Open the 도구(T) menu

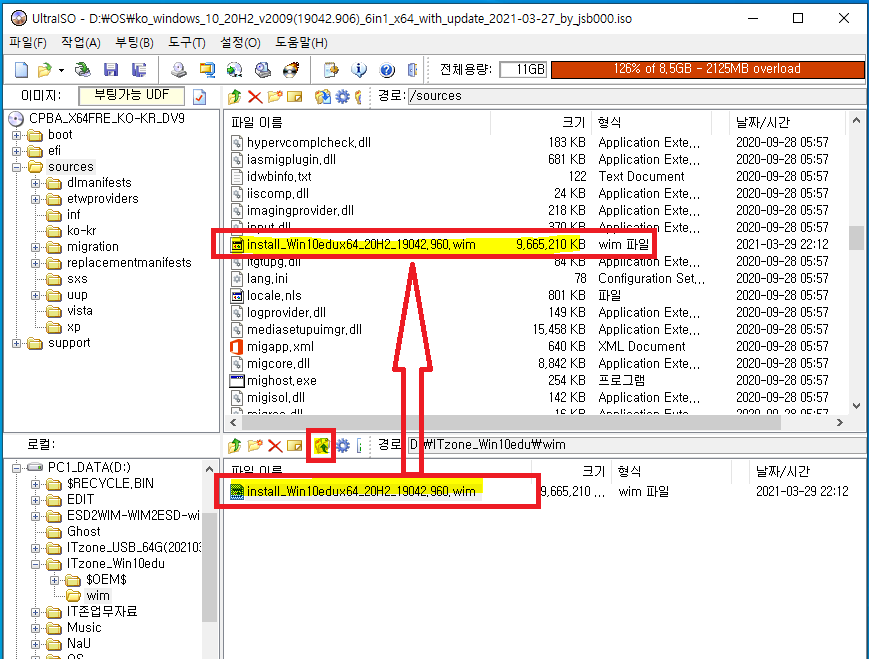click(187, 43)
